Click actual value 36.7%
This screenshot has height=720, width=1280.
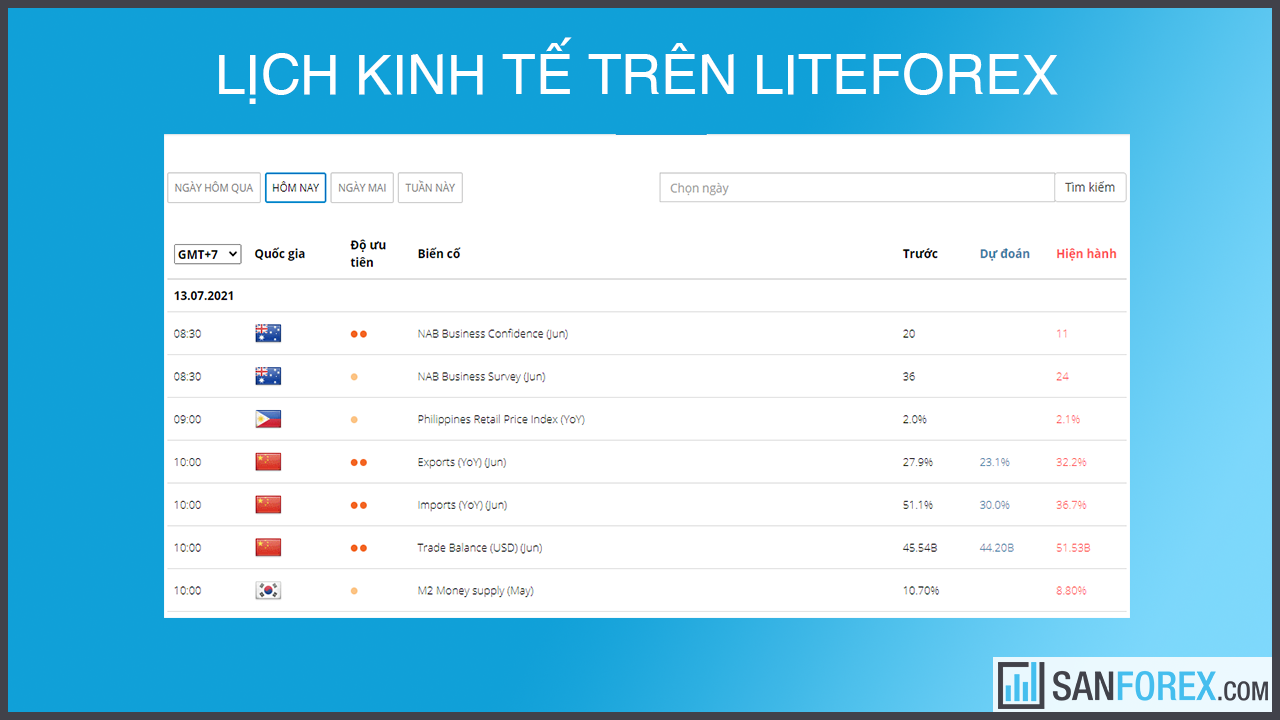1071,506
